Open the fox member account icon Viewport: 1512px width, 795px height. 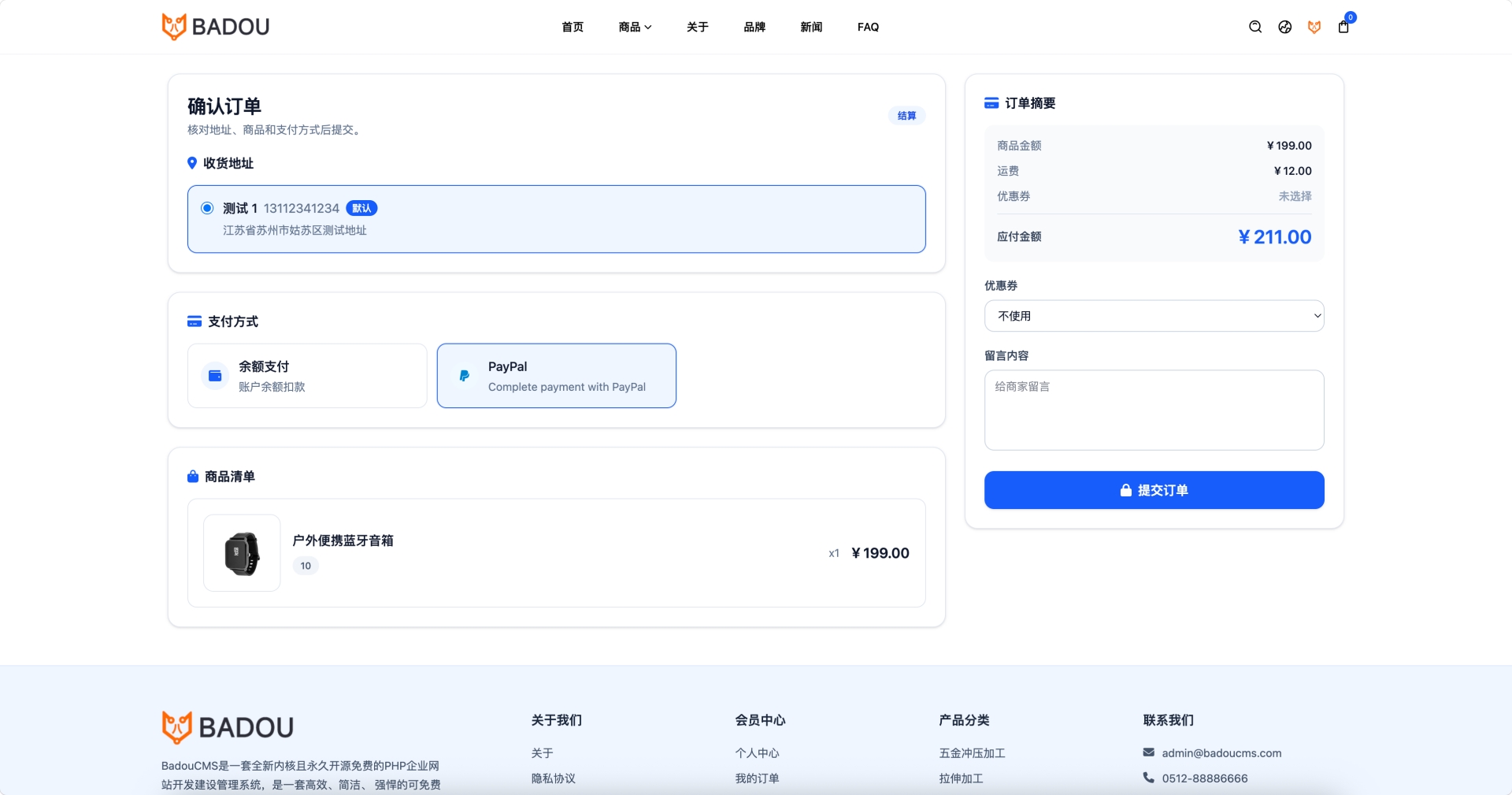[x=1314, y=27]
